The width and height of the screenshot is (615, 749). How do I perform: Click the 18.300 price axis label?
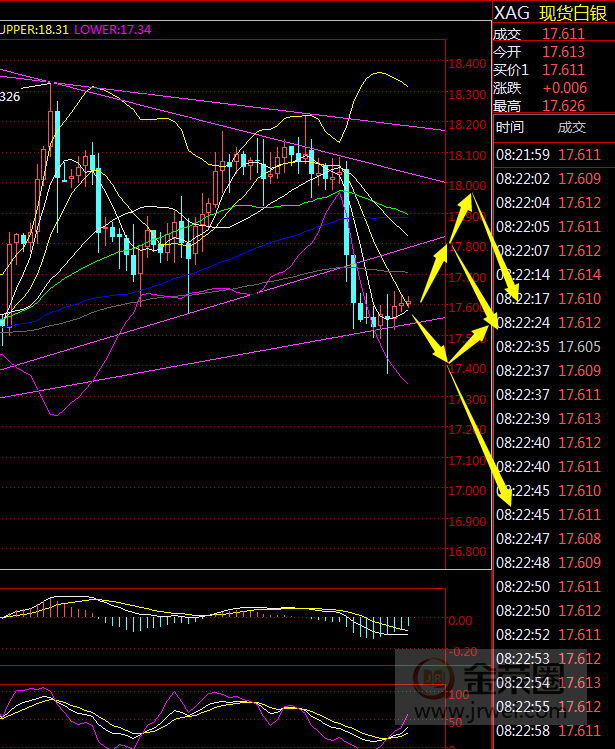(467, 95)
